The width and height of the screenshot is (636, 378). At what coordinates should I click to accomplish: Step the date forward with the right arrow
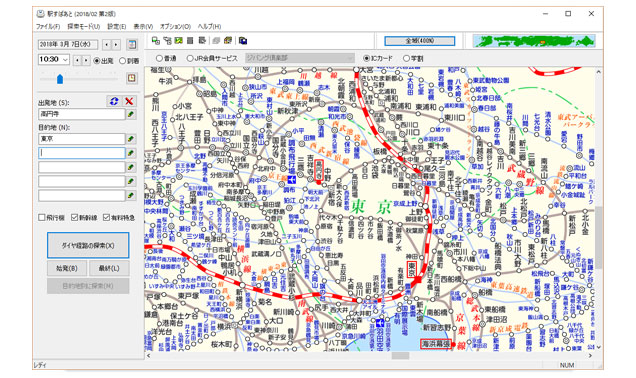point(116,44)
